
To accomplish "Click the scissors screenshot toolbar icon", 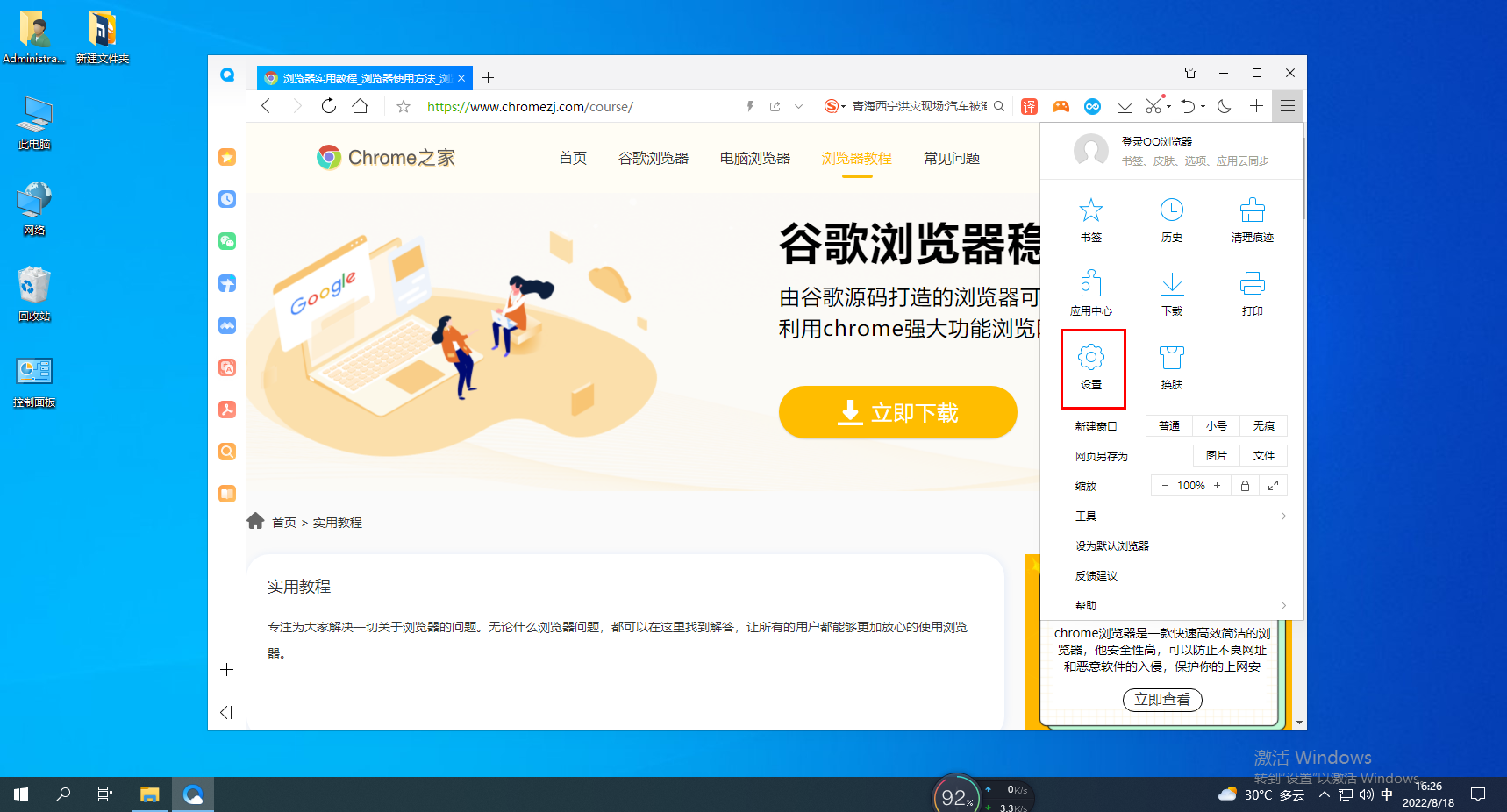I will coord(1153,106).
